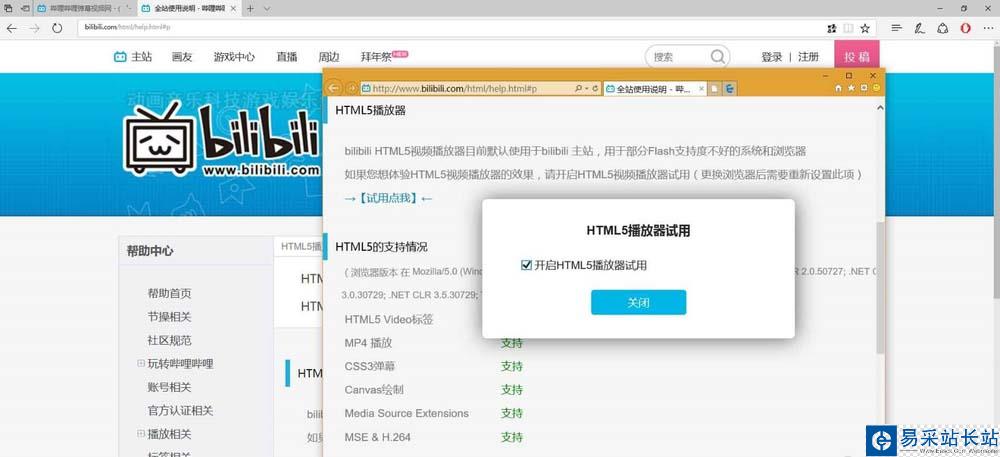Viewport: 1000px width, 457px height.
Task: Open 官方认证相关 in help sidebar
Action: click(180, 410)
